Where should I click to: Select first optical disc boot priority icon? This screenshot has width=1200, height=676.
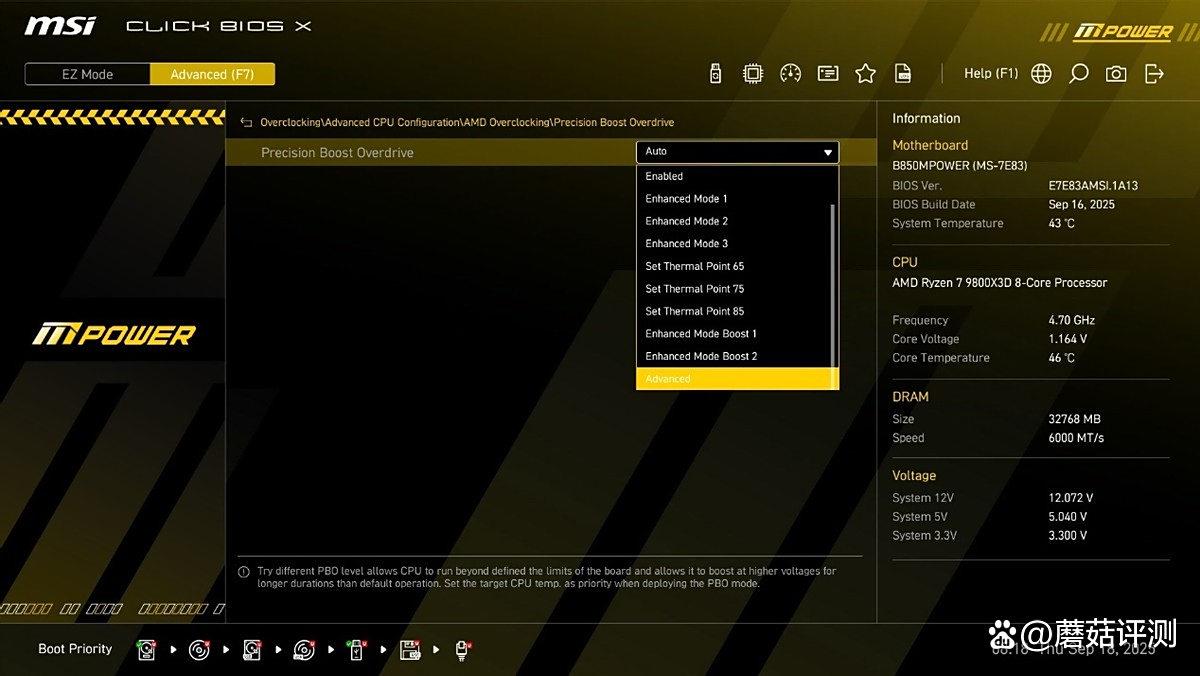pos(199,650)
